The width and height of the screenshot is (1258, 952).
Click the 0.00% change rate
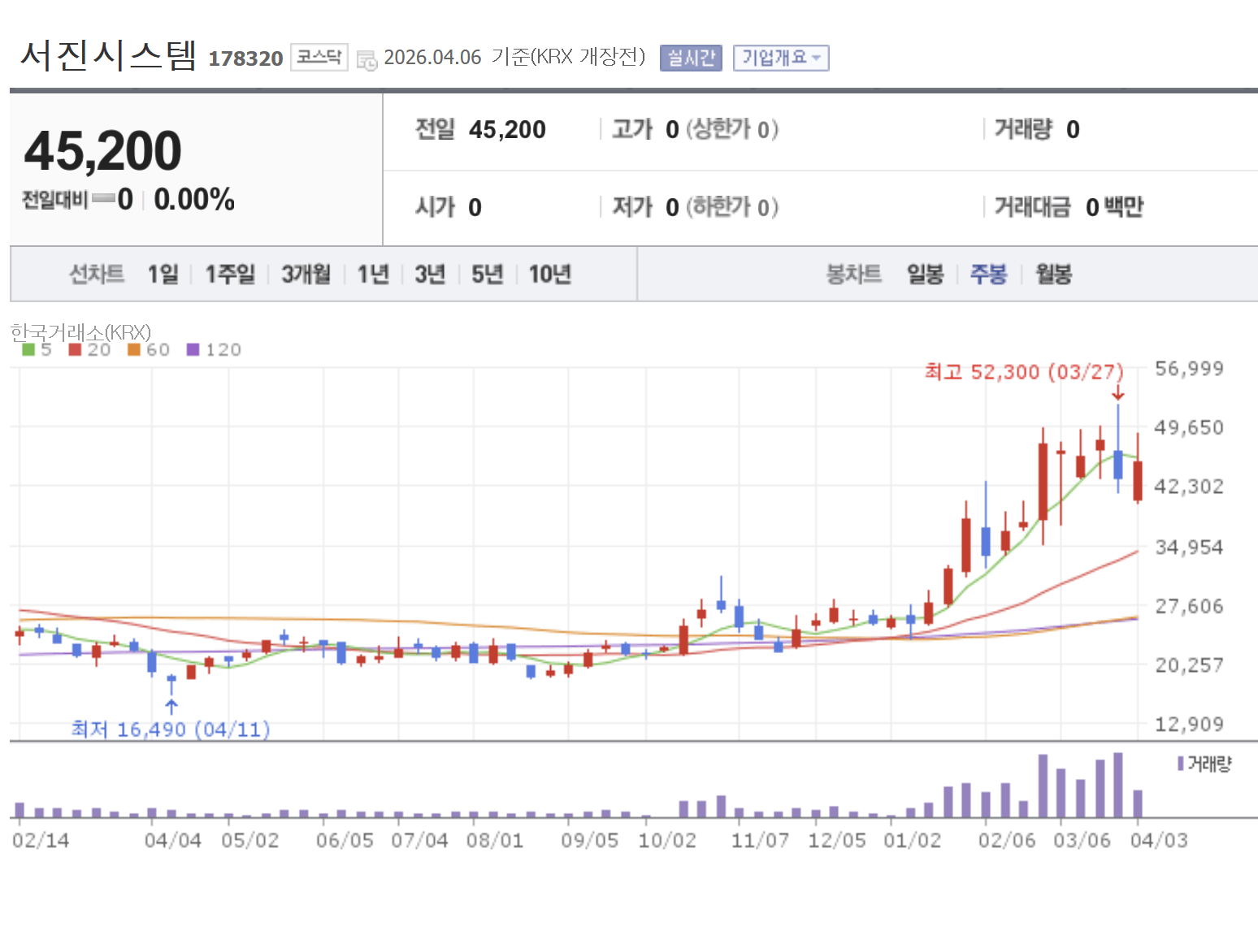(x=194, y=199)
